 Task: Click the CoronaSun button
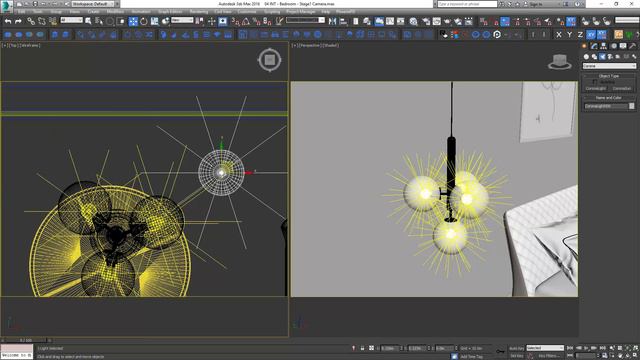[622, 89]
